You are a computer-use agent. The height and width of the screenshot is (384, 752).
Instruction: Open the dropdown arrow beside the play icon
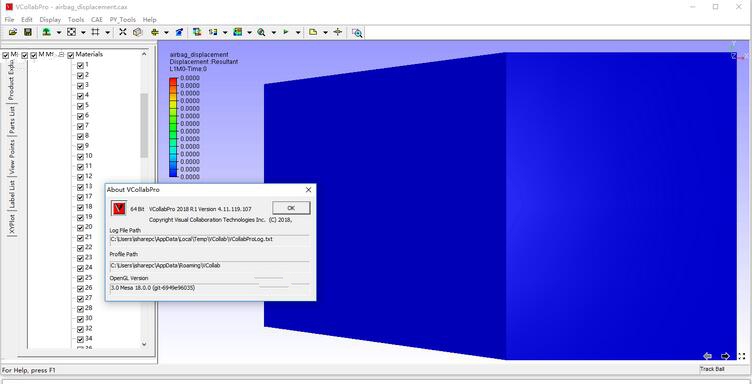298,33
